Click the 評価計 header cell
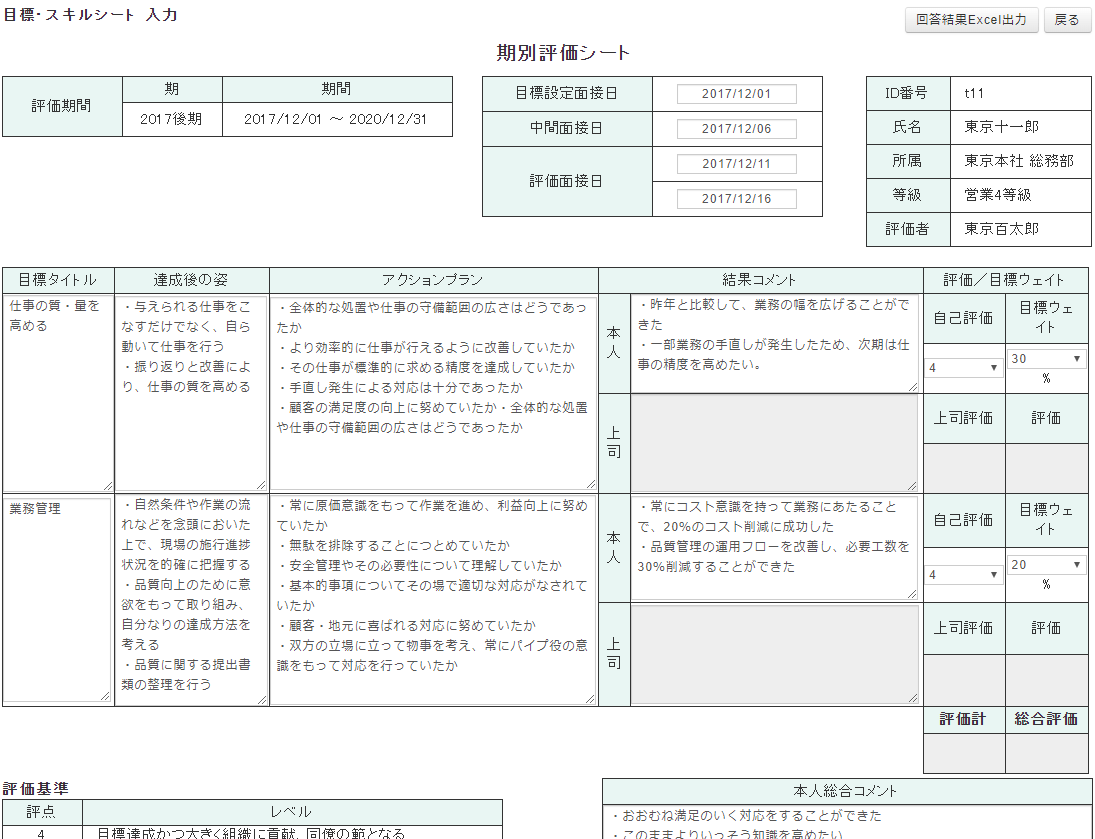Viewport: 1095px width, 839px height. (964, 719)
